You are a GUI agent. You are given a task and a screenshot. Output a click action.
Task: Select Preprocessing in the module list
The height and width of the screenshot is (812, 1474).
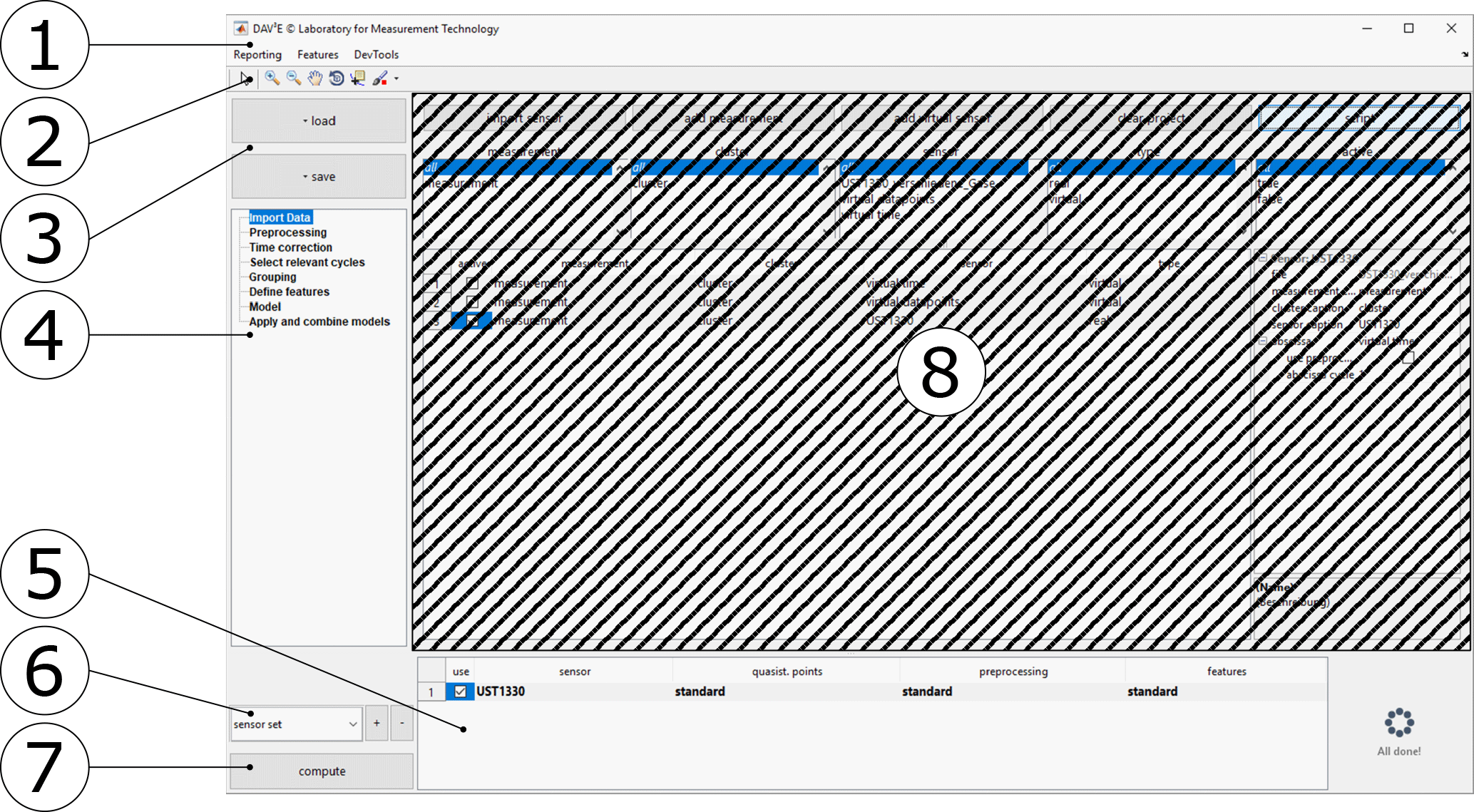click(287, 232)
